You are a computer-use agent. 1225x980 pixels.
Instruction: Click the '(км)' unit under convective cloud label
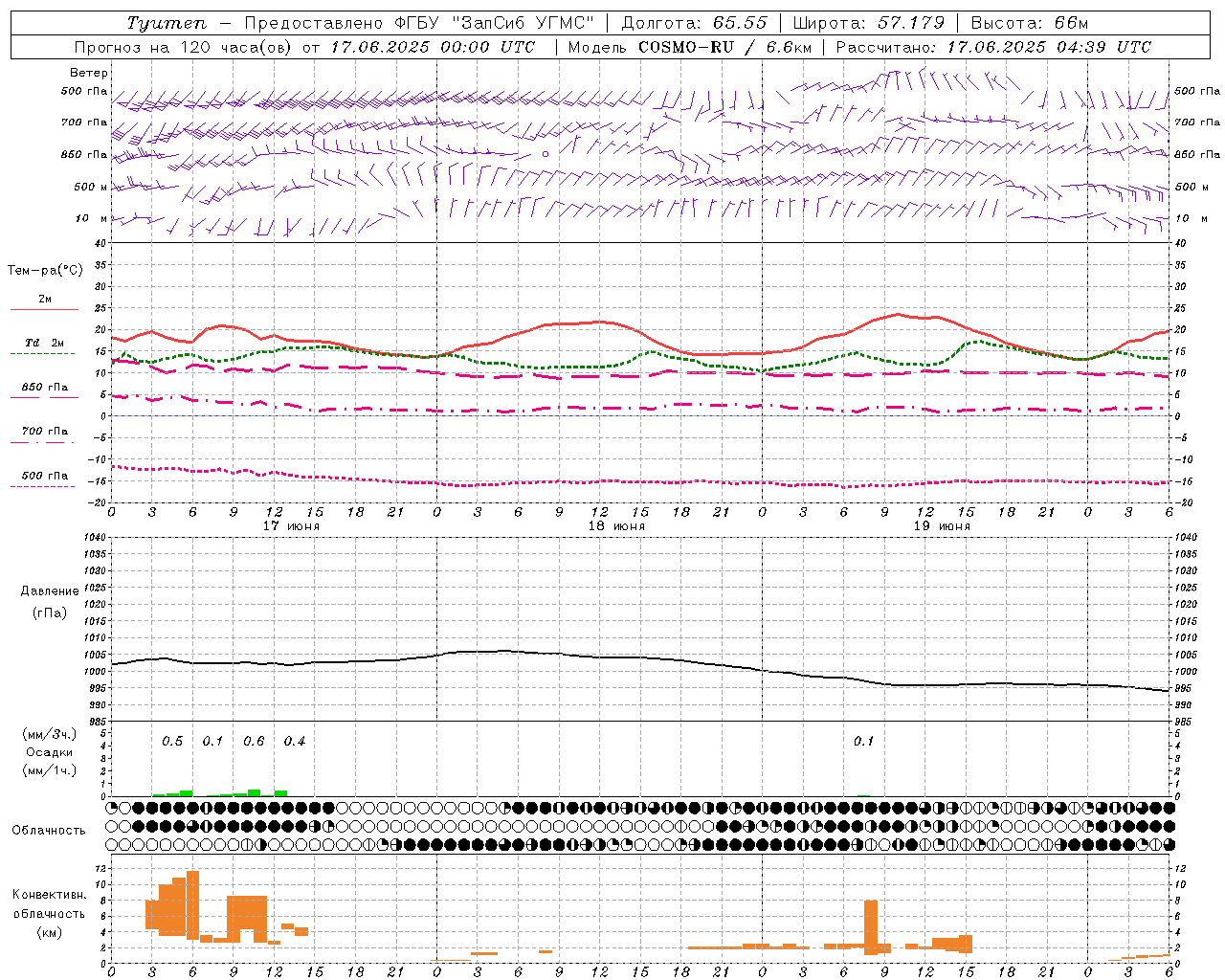pyautogui.click(x=49, y=932)
